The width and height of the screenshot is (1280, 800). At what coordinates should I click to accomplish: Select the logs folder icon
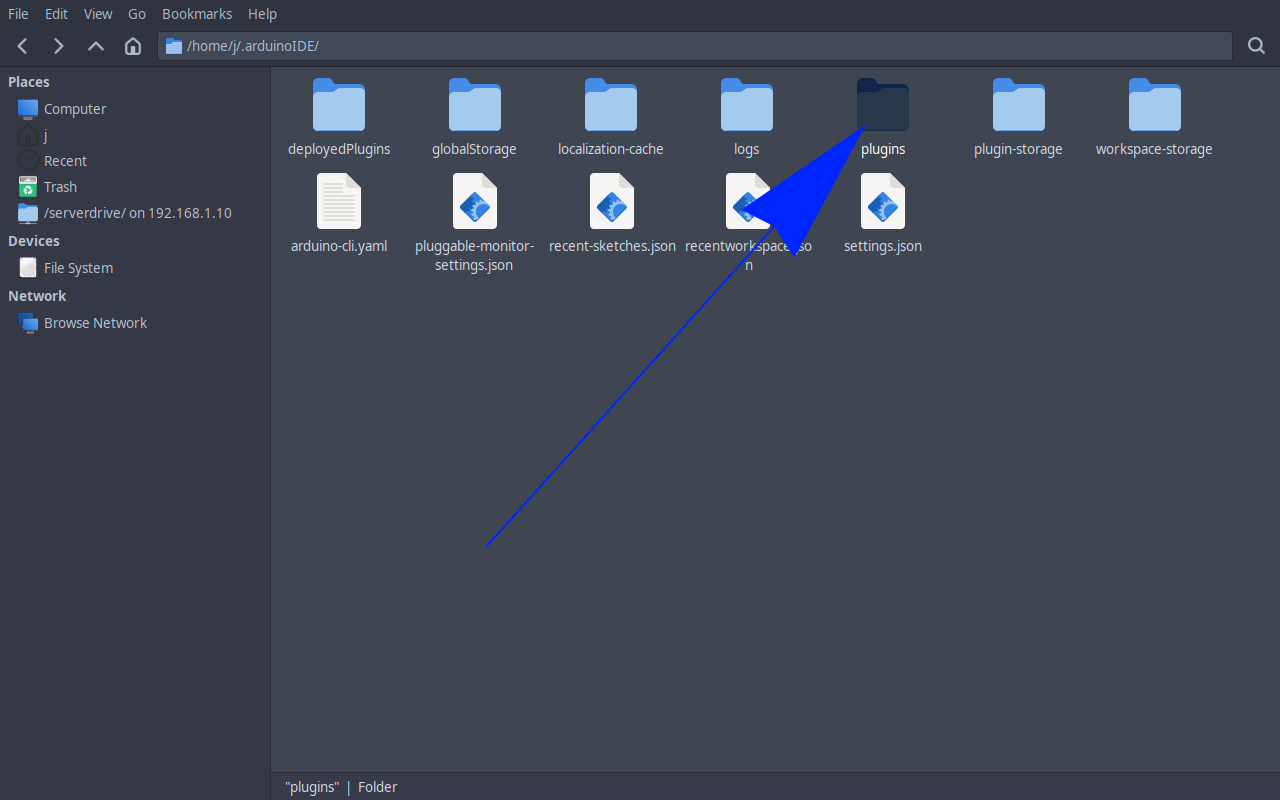(x=747, y=105)
